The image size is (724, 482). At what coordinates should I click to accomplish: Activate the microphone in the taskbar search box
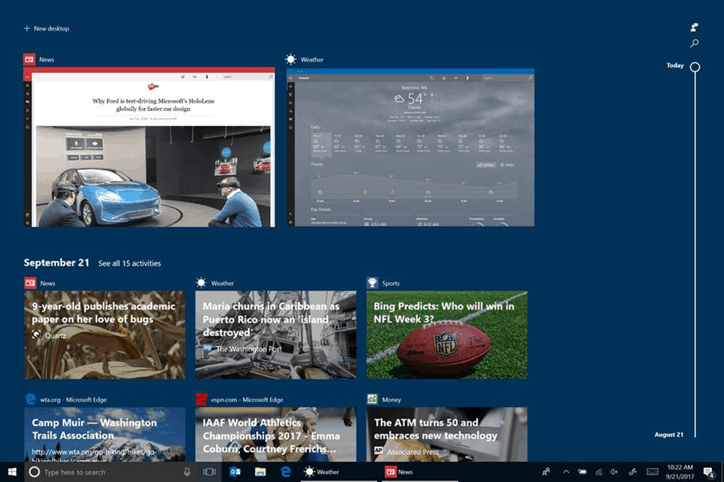(x=187, y=472)
